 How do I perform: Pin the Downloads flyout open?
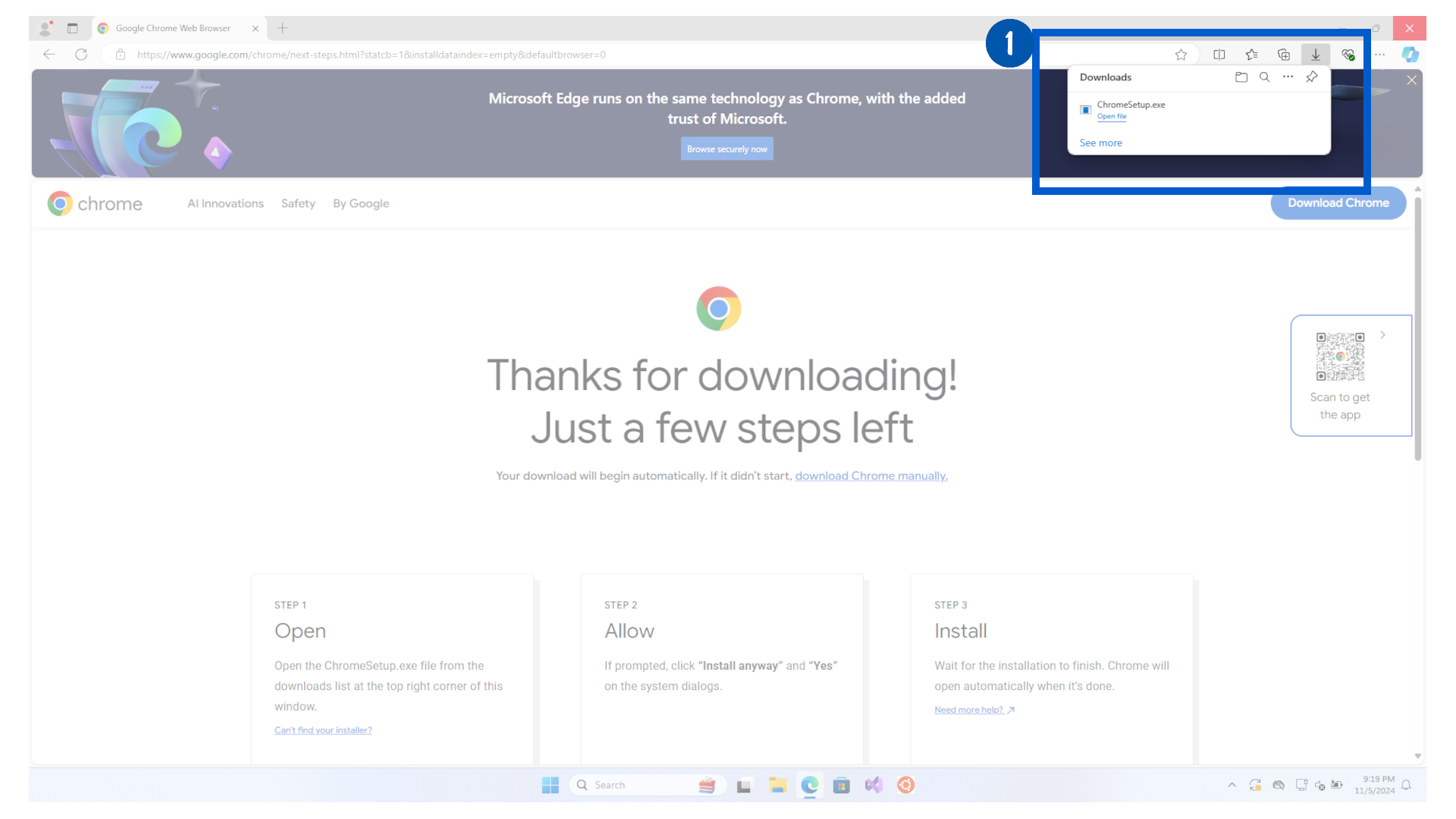[1313, 77]
